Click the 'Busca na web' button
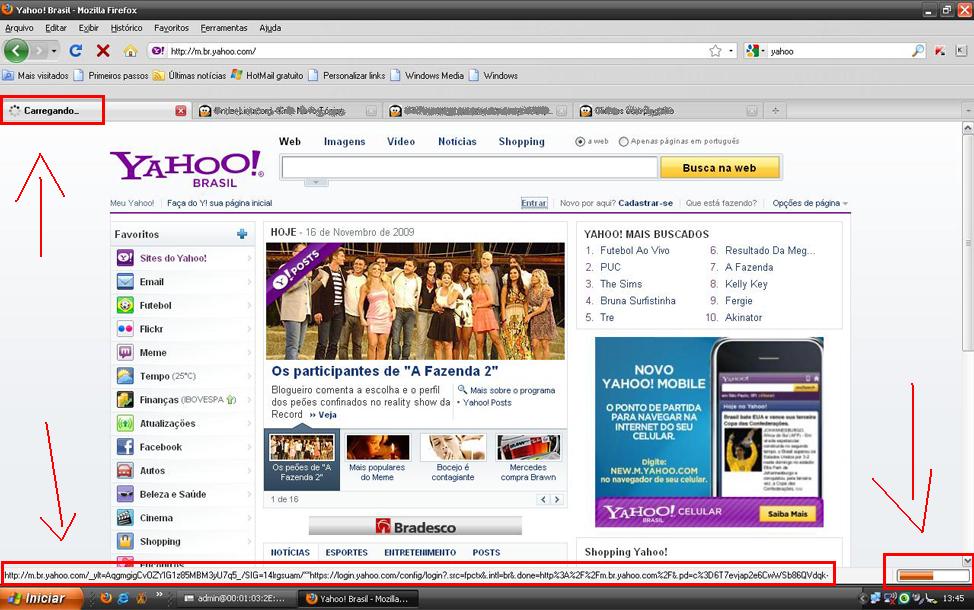974x610 pixels. [719, 168]
